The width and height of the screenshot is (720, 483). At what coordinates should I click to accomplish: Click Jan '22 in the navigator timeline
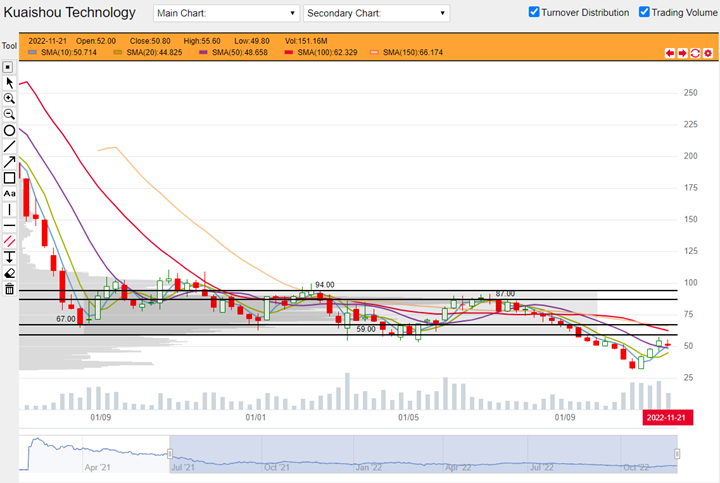(369, 467)
